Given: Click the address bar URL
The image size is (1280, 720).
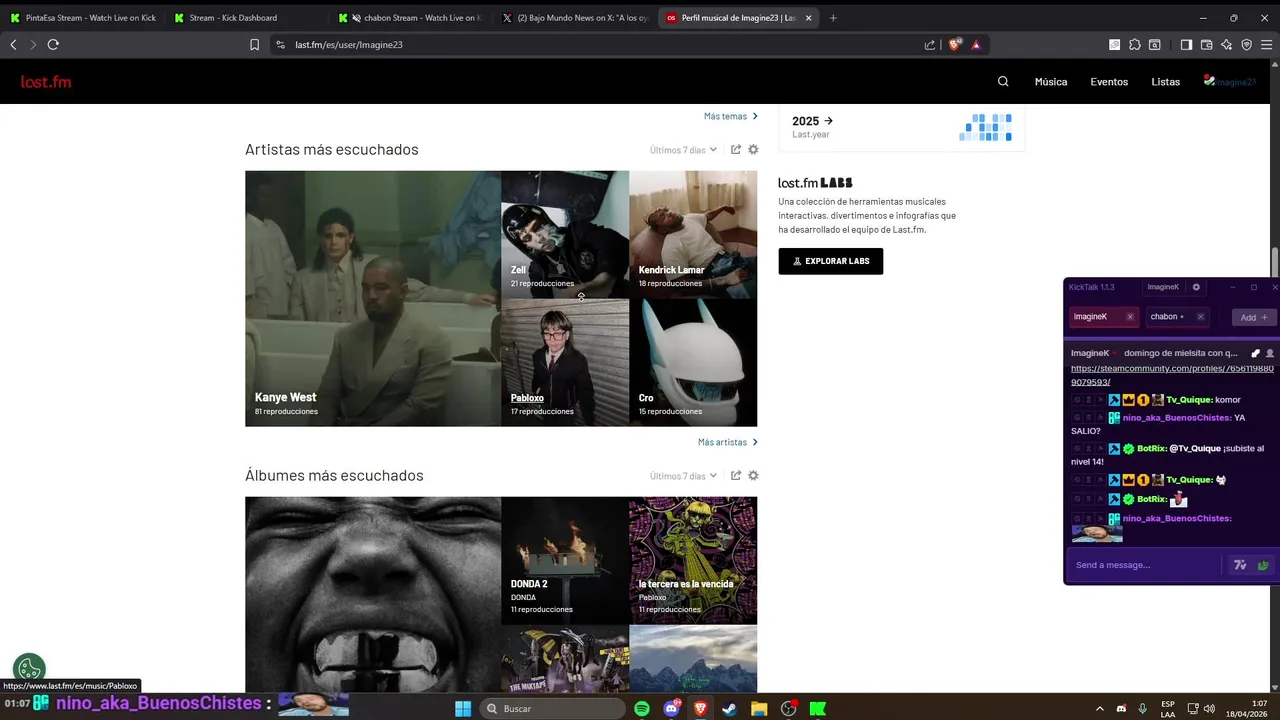Looking at the screenshot, I should (349, 45).
